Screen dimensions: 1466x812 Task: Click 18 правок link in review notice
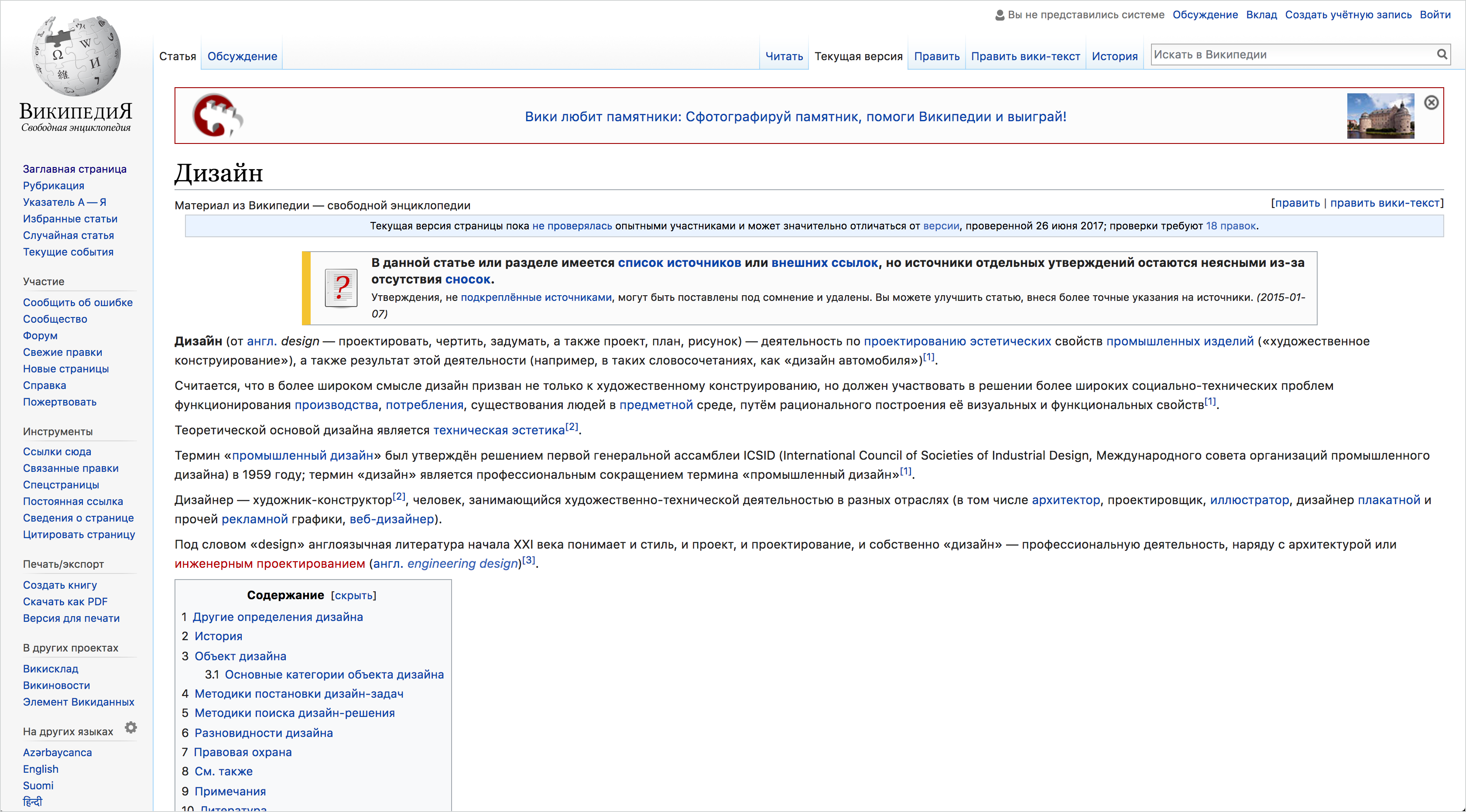(1230, 226)
